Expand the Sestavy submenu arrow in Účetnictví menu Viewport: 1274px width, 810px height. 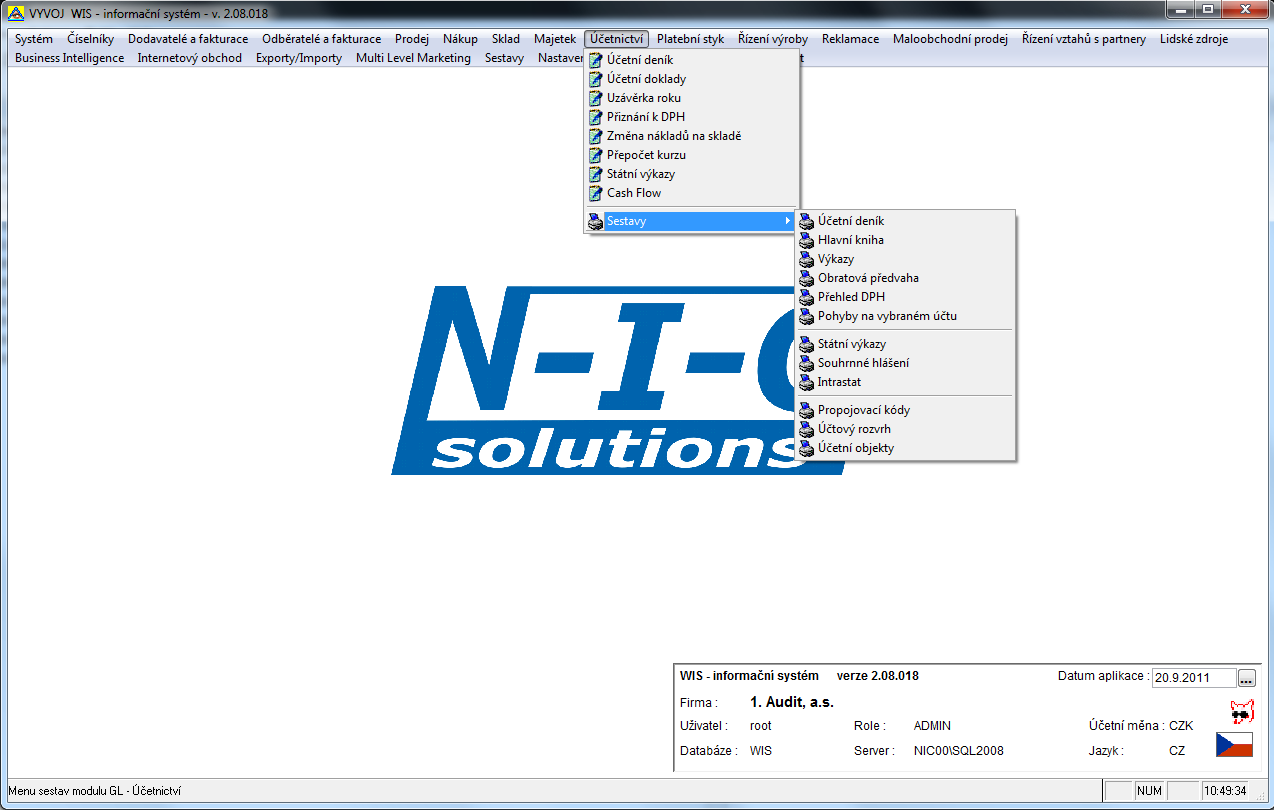788,221
